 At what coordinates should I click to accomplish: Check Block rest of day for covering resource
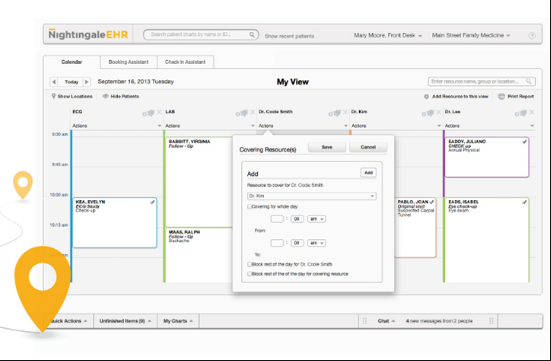249,274
